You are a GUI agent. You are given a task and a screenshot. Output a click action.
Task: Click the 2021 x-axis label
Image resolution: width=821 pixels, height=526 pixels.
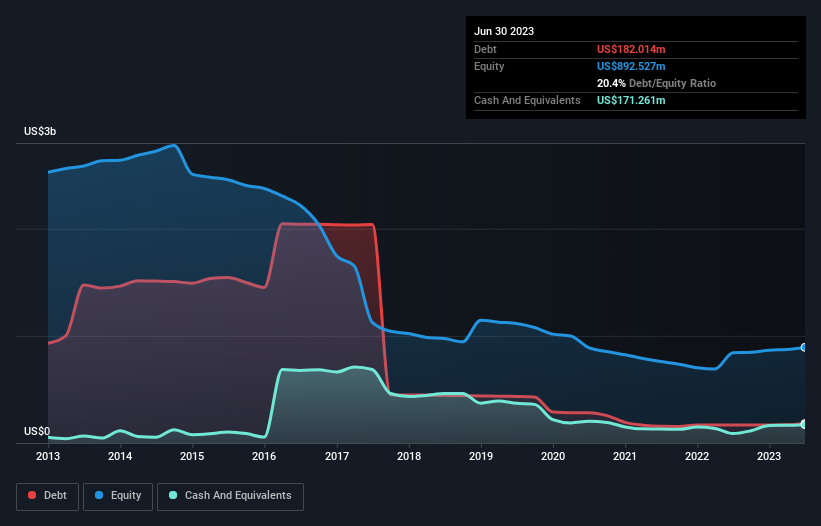[625, 456]
